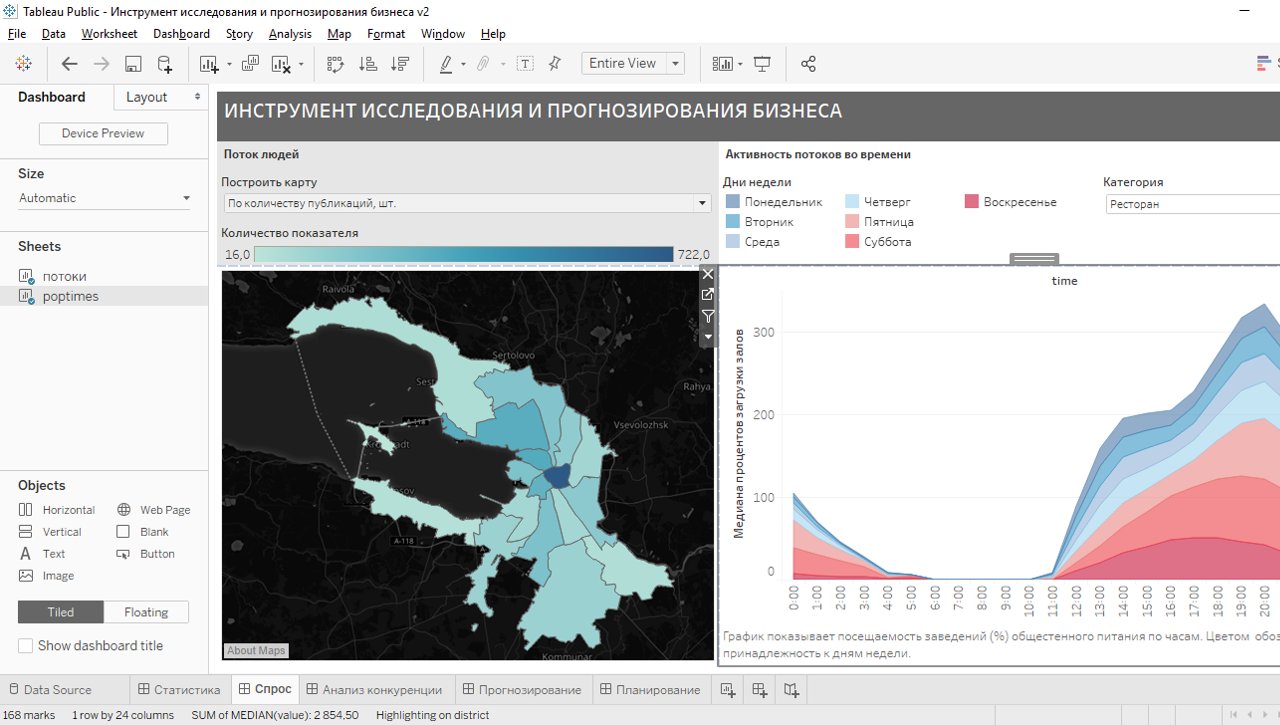Click the Device Preview button
The height and width of the screenshot is (725, 1280).
(103, 134)
